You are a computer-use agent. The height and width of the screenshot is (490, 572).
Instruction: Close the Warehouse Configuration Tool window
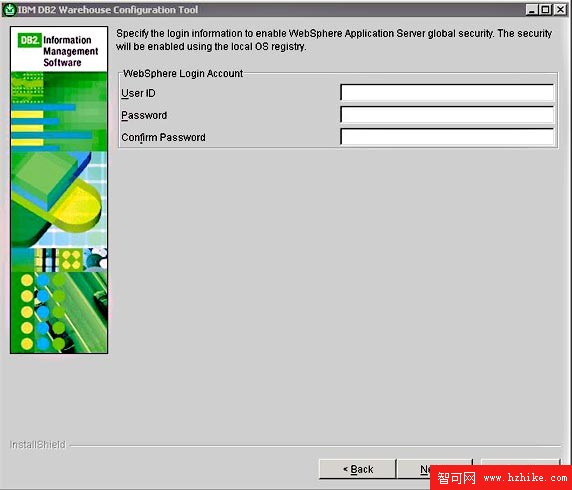(560, 10)
